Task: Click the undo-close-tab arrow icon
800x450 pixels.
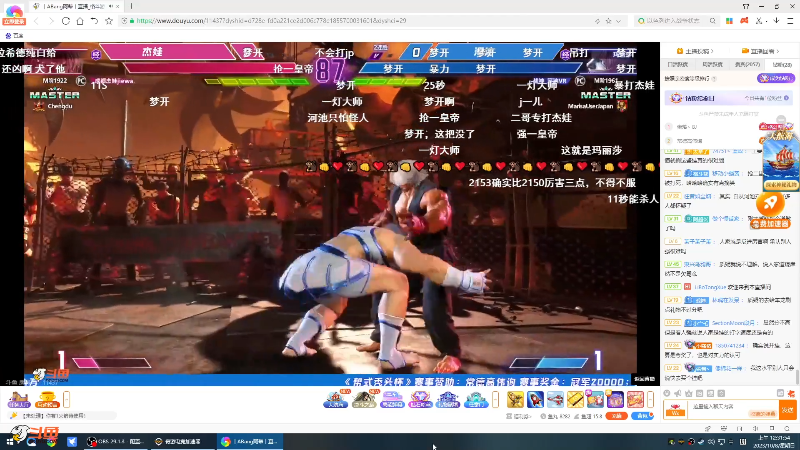Action: pos(94,21)
